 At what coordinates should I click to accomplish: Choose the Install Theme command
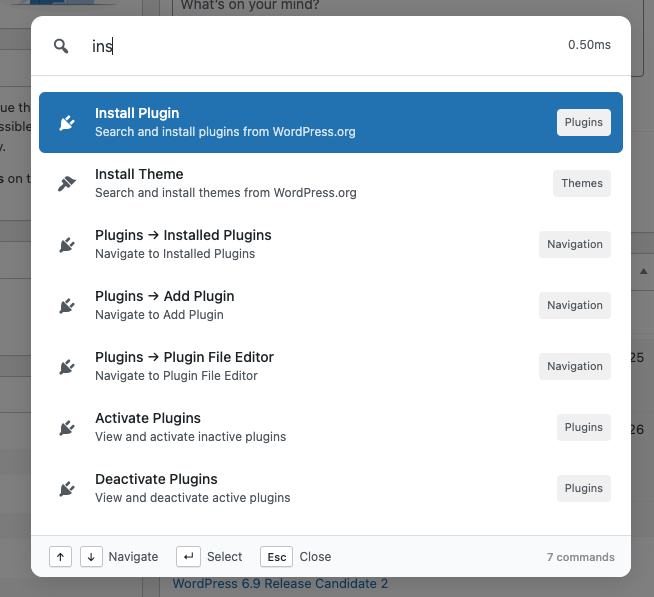tap(300, 184)
